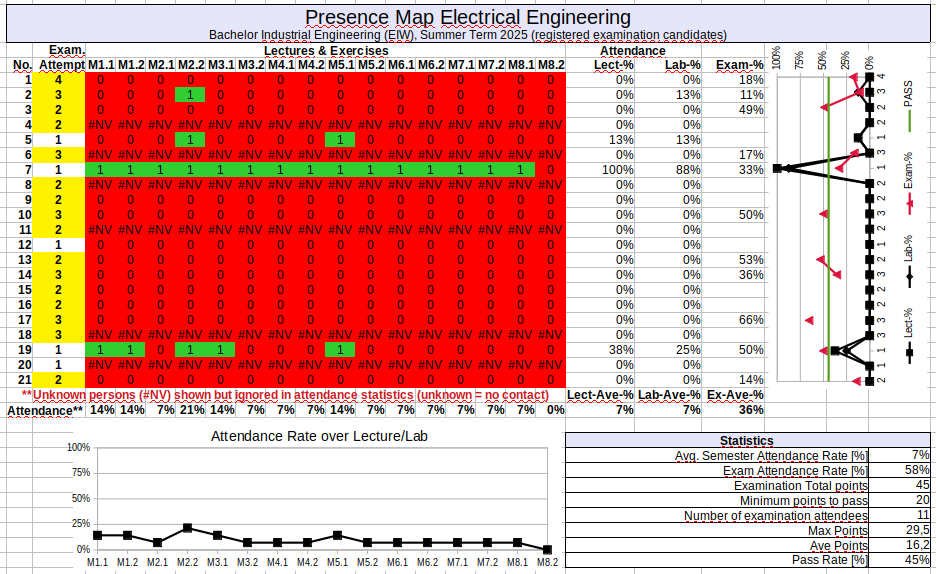Select the Exam-% column header

740,65
